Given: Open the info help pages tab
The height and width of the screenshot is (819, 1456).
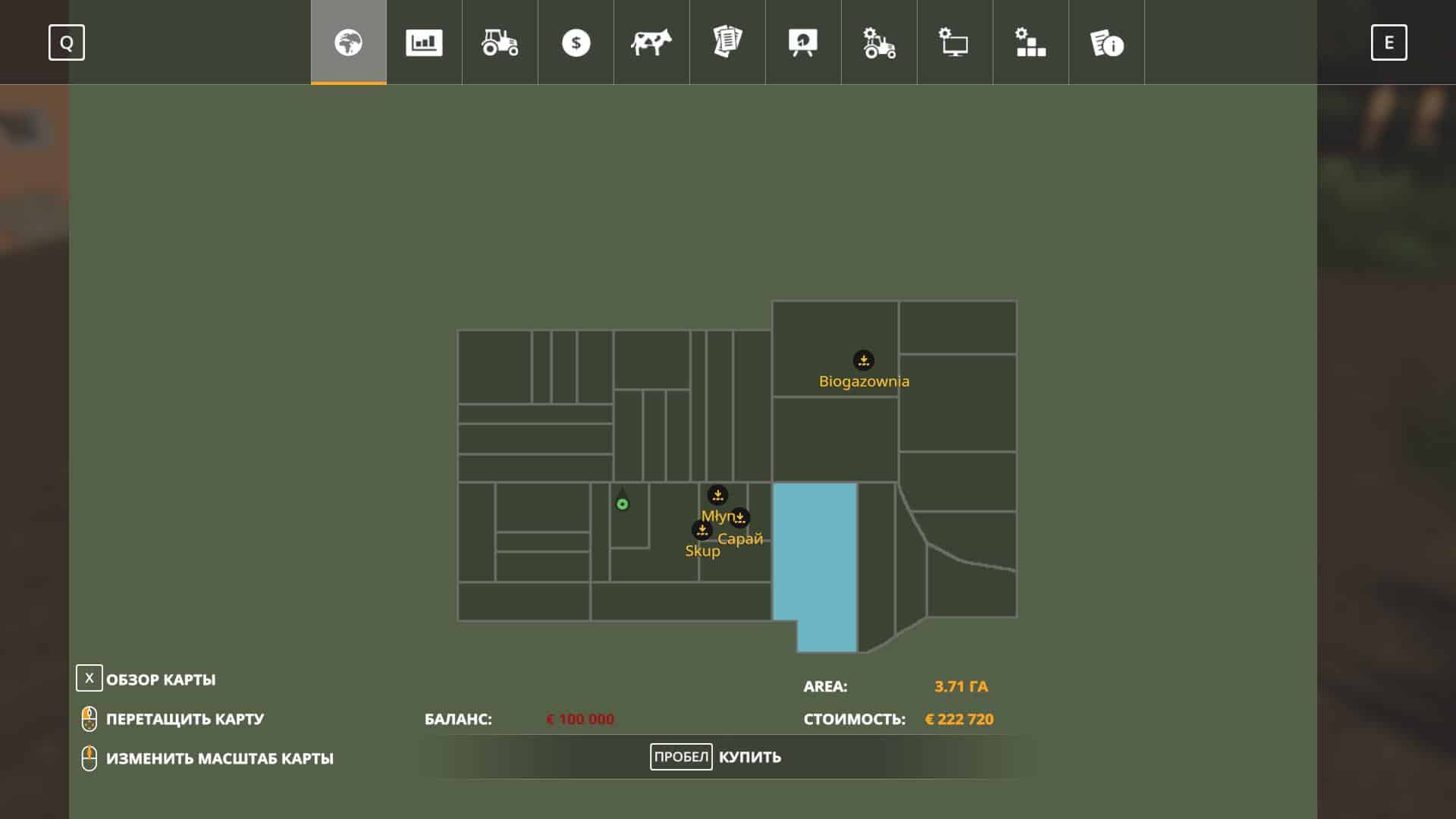Looking at the screenshot, I should tap(1106, 42).
